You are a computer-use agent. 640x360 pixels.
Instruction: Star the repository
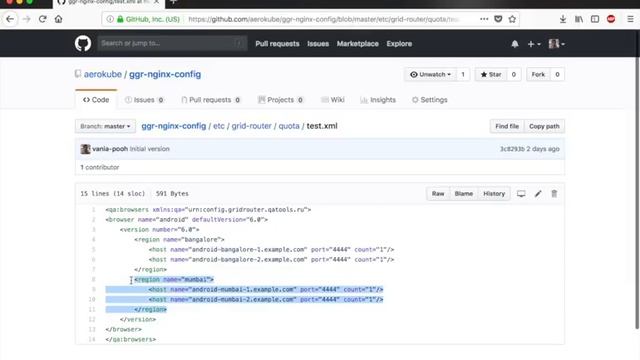click(491, 74)
